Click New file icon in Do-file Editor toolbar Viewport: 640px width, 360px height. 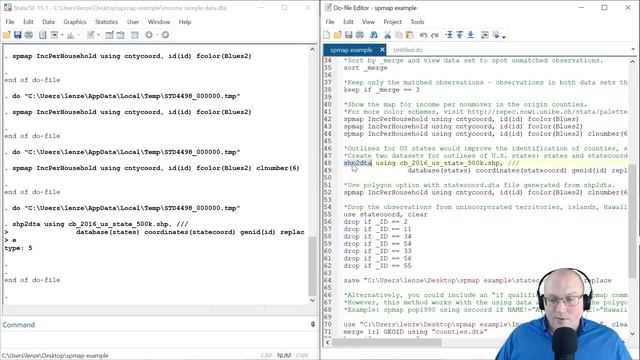tap(327, 35)
